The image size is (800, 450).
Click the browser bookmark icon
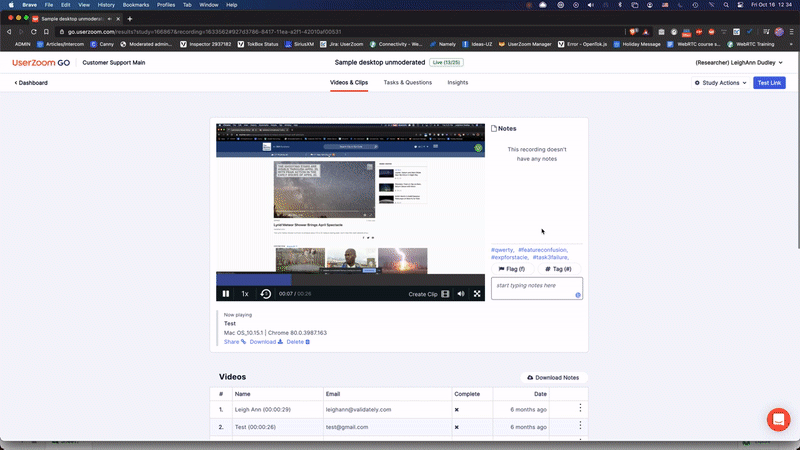tap(46, 32)
